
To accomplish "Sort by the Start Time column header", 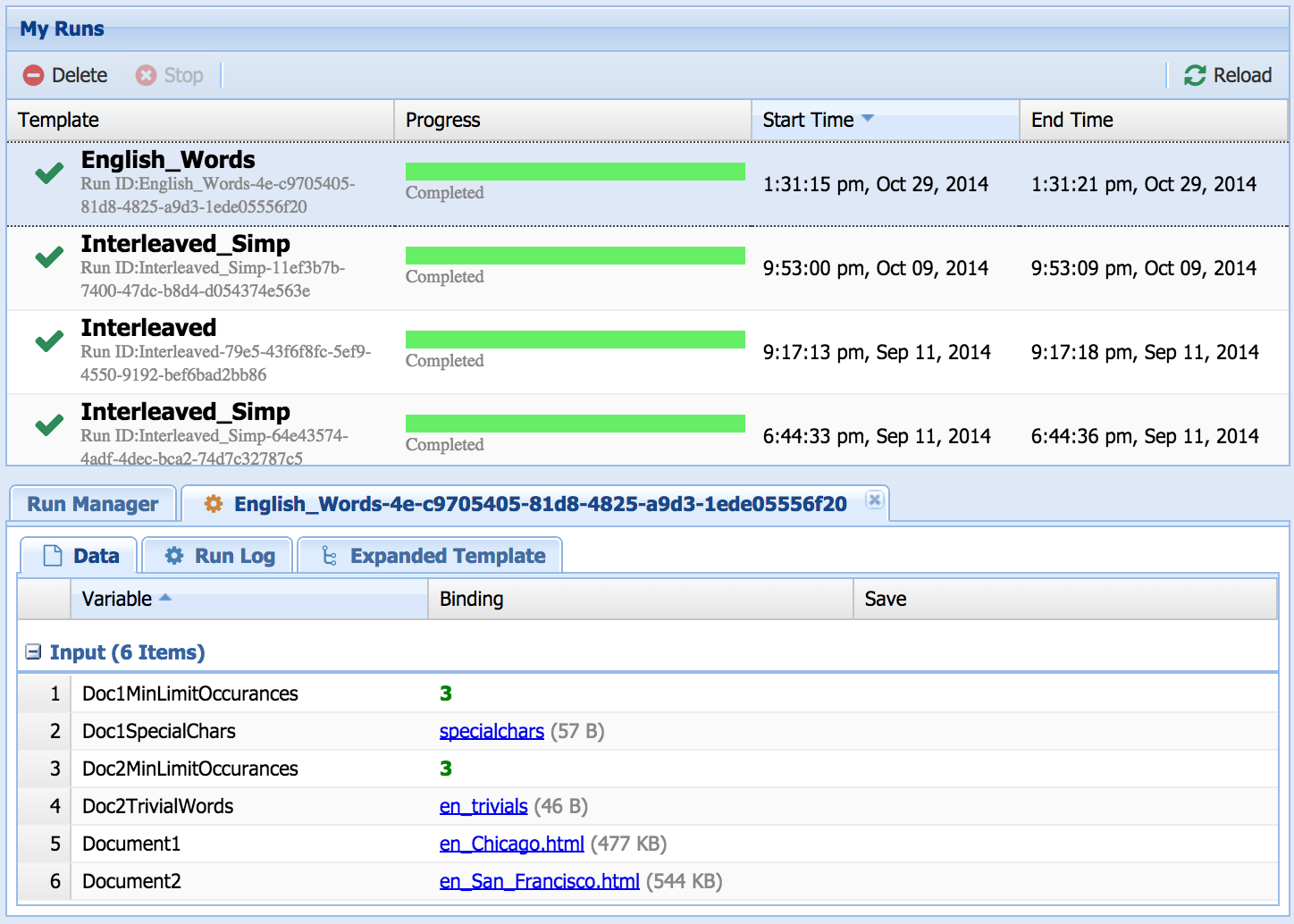I will tap(808, 120).
